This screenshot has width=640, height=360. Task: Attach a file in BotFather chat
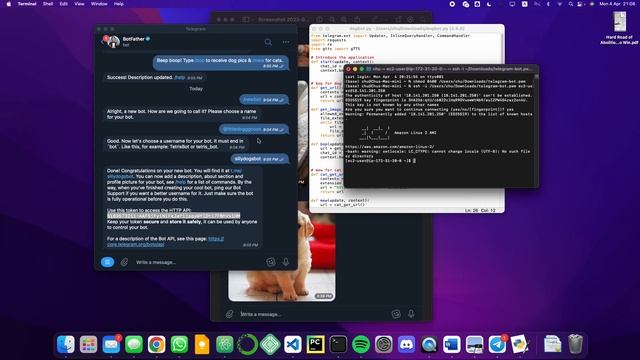124,262
